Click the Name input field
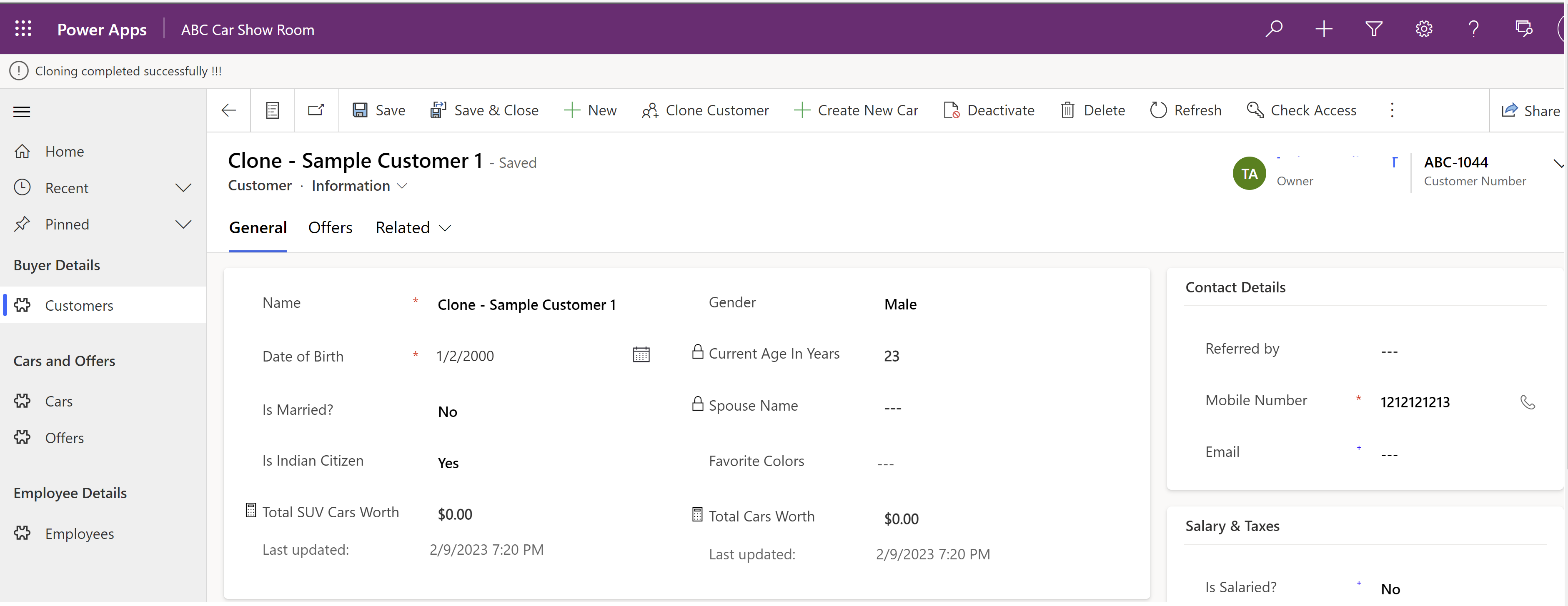This screenshot has width=1568, height=606. point(526,305)
